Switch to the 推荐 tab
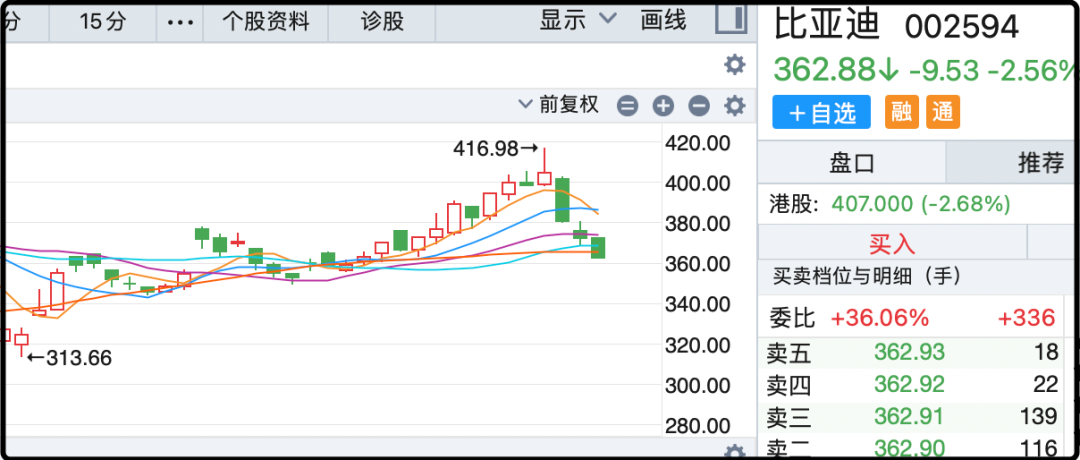The image size is (1080, 460). click(1038, 163)
